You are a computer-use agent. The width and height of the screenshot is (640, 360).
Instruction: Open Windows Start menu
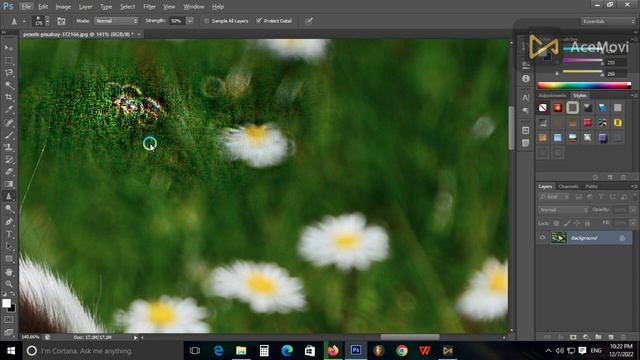coord(11,351)
